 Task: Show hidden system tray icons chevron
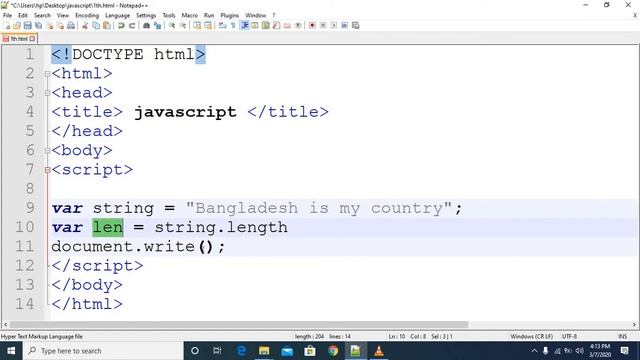[534, 351]
